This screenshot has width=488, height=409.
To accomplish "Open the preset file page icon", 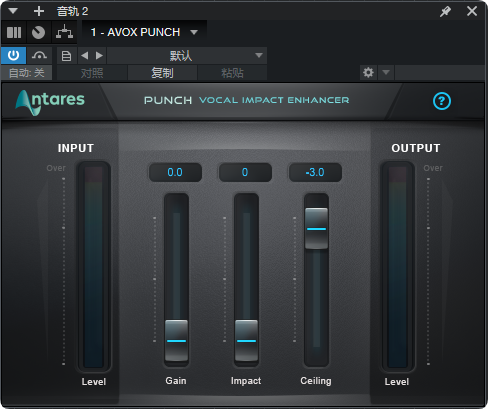I will [66, 56].
